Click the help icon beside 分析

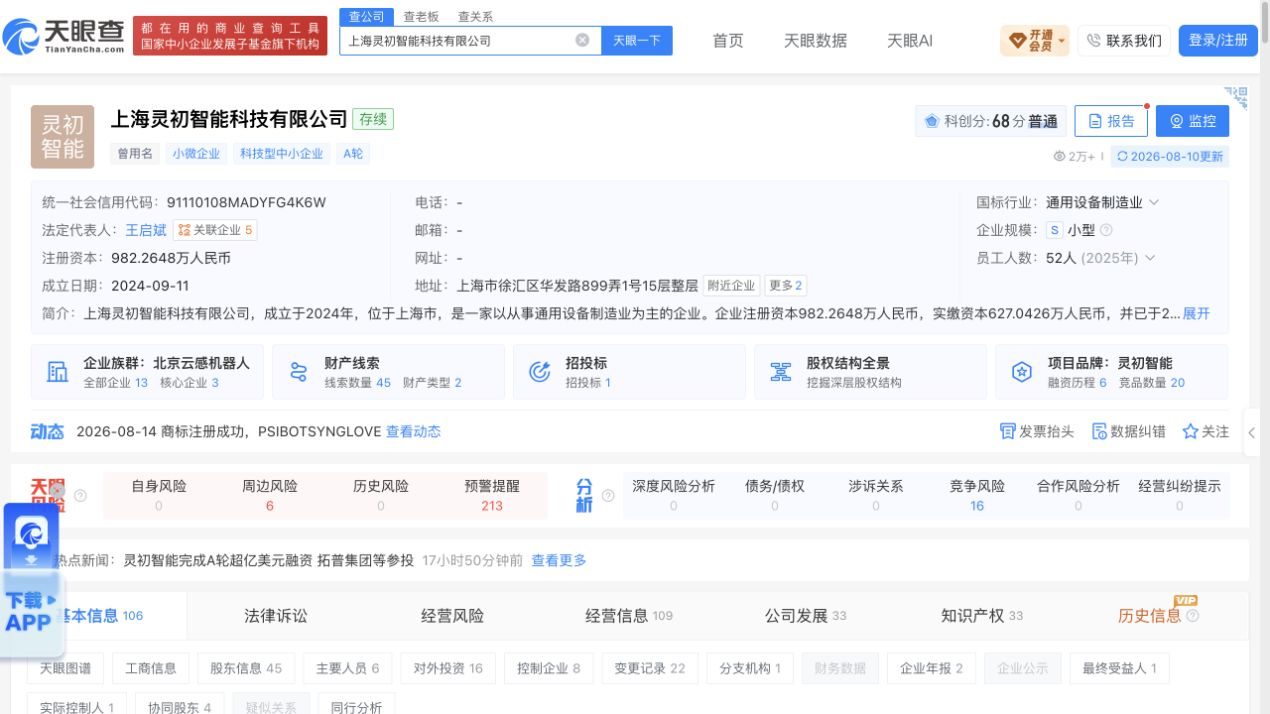point(607,495)
